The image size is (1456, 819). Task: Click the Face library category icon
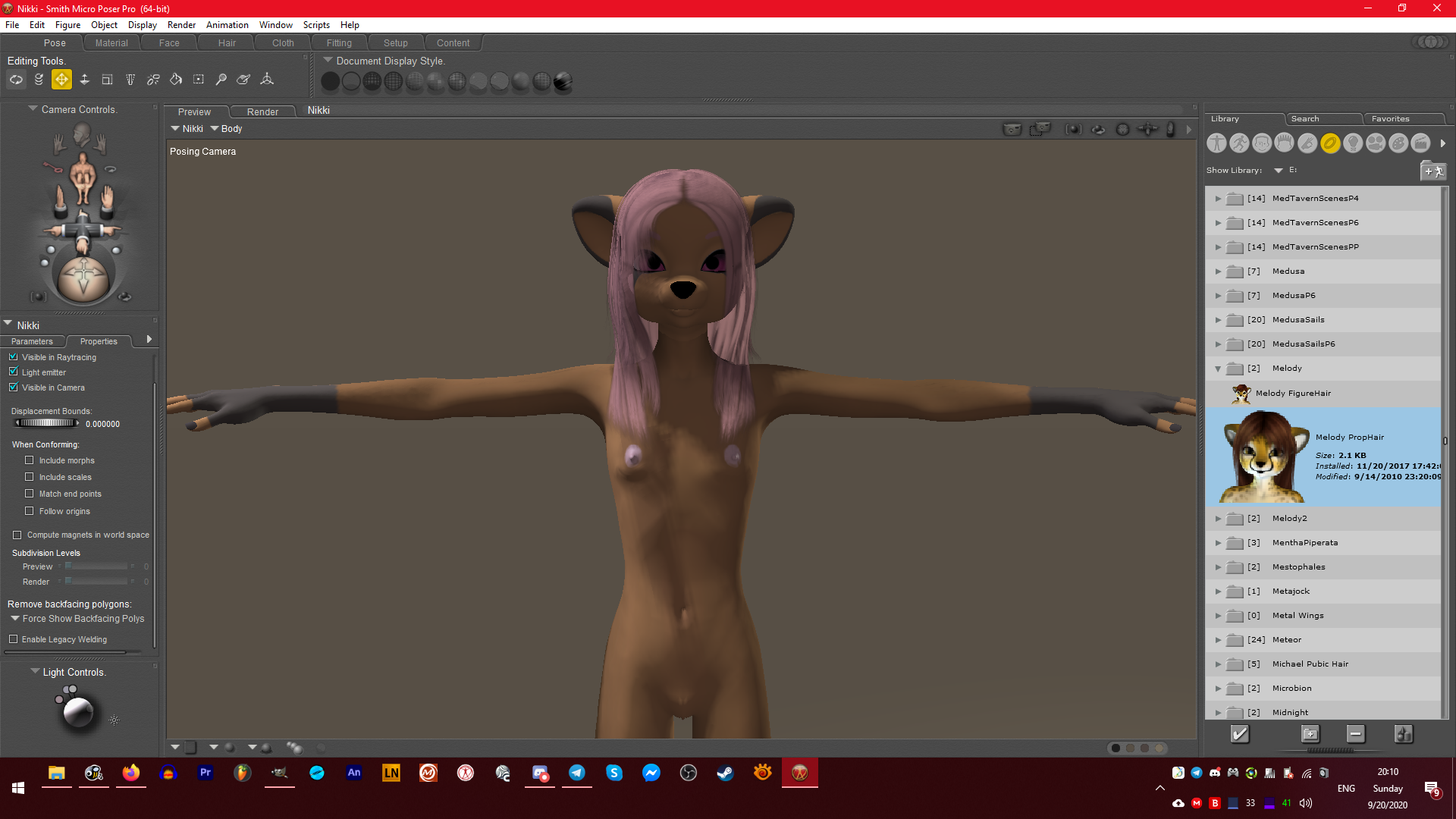point(1262,143)
